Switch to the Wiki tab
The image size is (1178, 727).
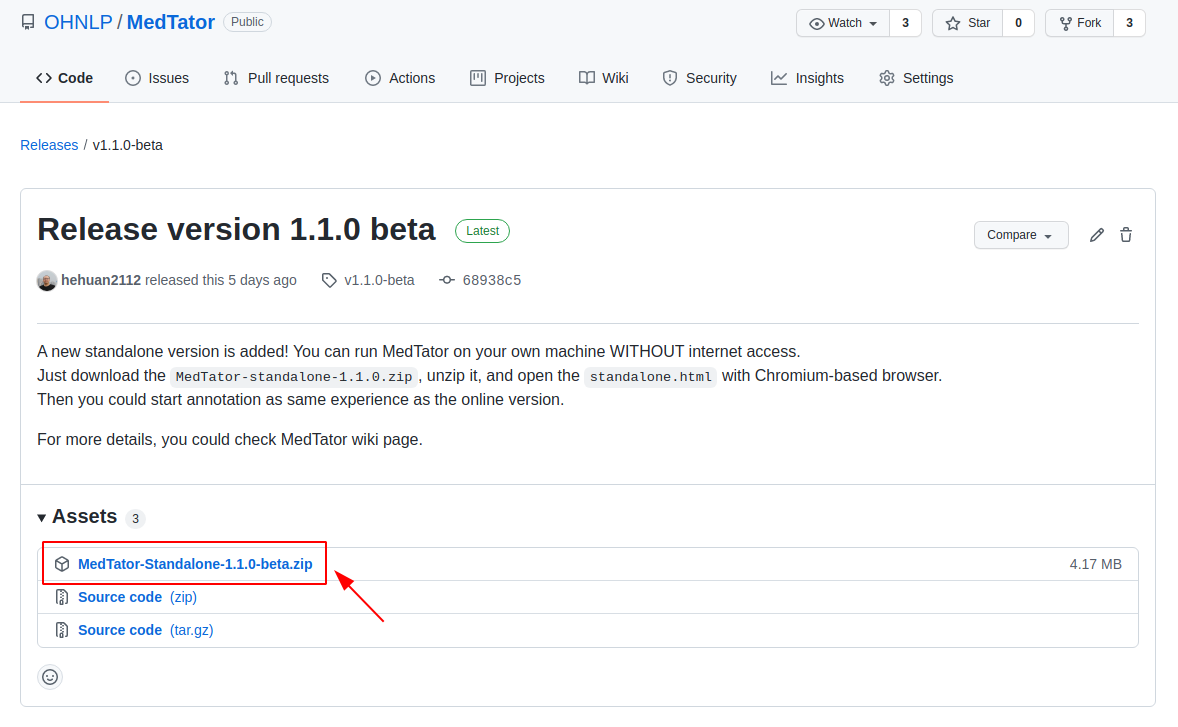[x=603, y=78]
